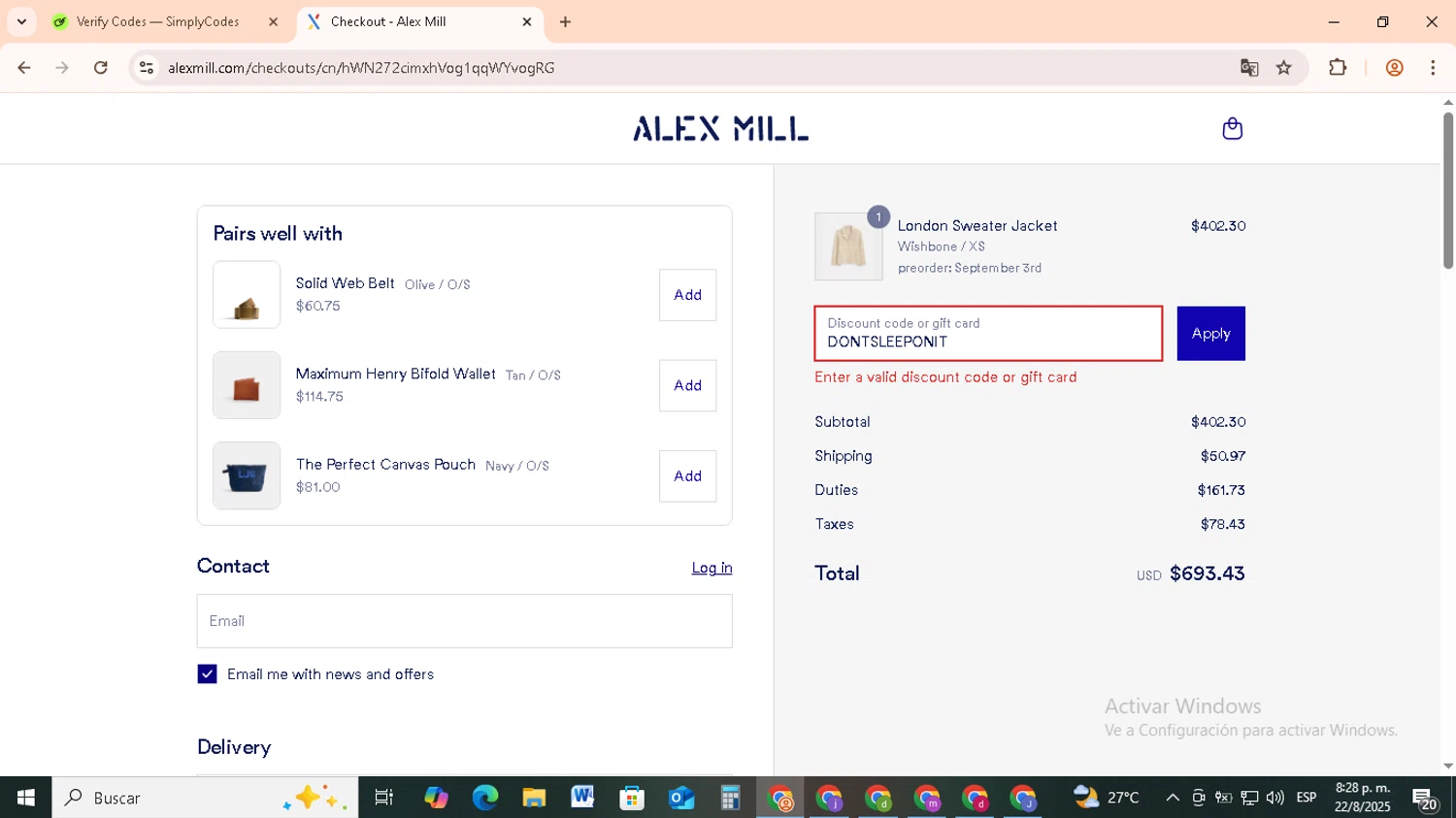This screenshot has width=1456, height=818.
Task: Add the Solid Web Belt
Action: [x=687, y=295]
